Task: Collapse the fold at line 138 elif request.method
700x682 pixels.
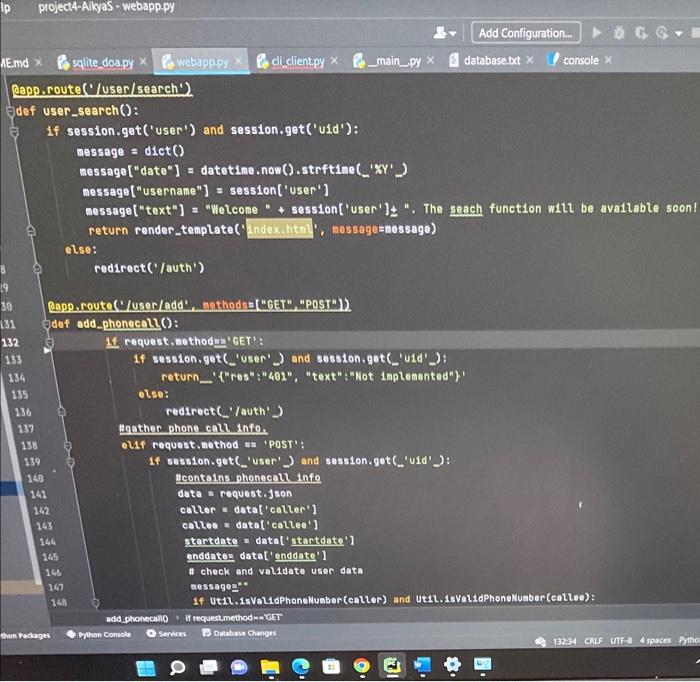Action: point(67,445)
